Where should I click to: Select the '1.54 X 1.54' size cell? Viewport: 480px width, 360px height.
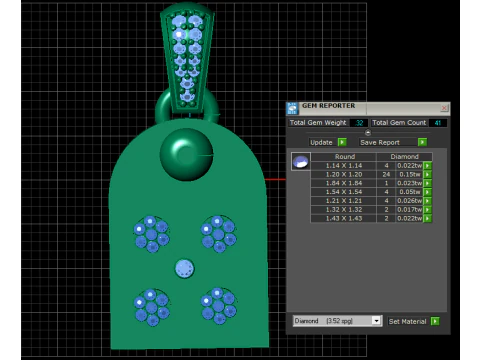(344, 192)
